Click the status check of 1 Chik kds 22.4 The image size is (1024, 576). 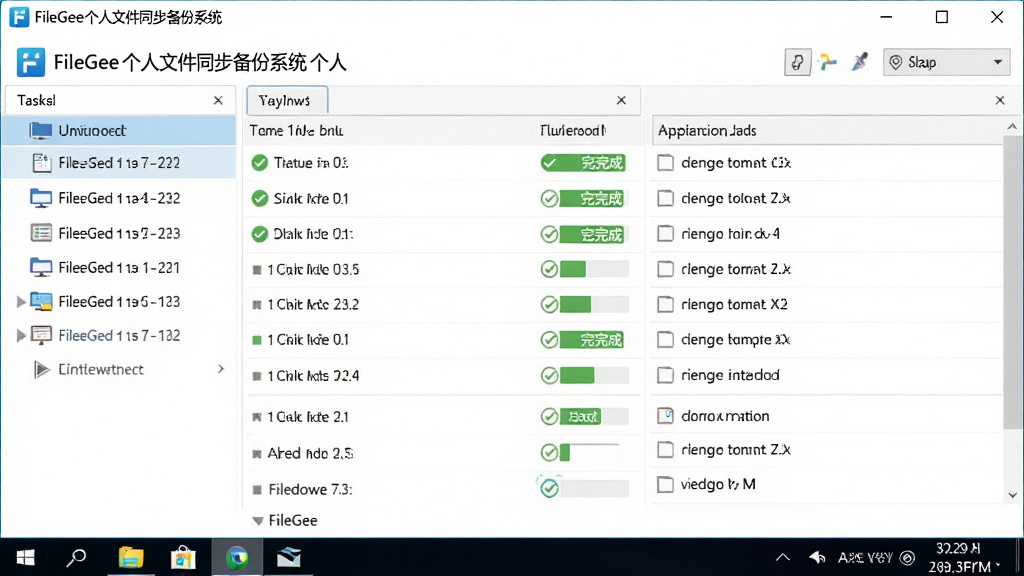(549, 376)
